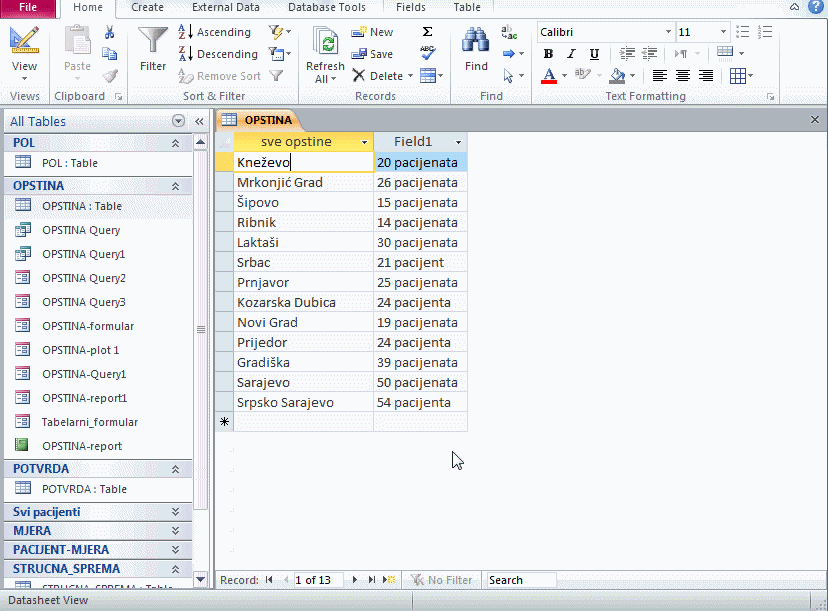Screen dimensions: 828x611
Task: Center the text alignment
Action: click(x=682, y=76)
